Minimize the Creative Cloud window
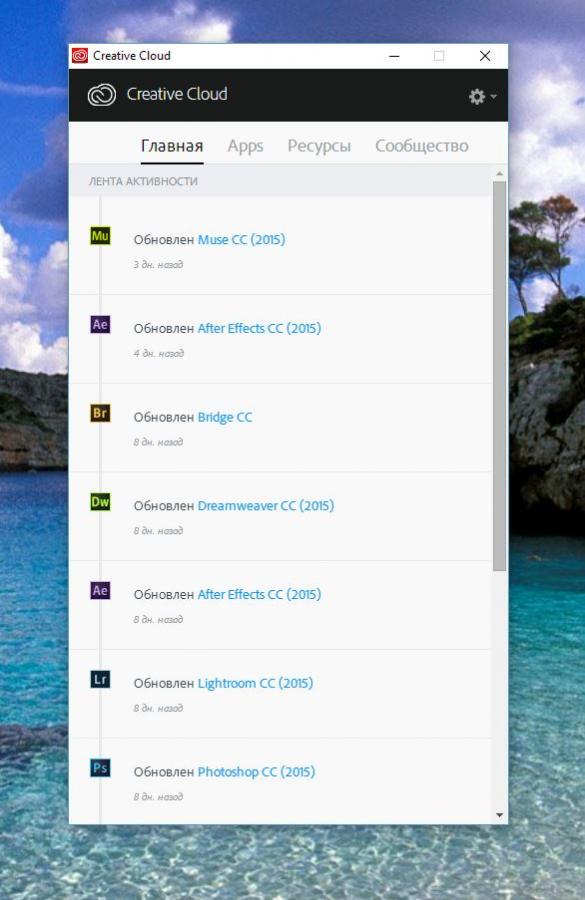Screen dimensions: 585x900 (x=394, y=56)
